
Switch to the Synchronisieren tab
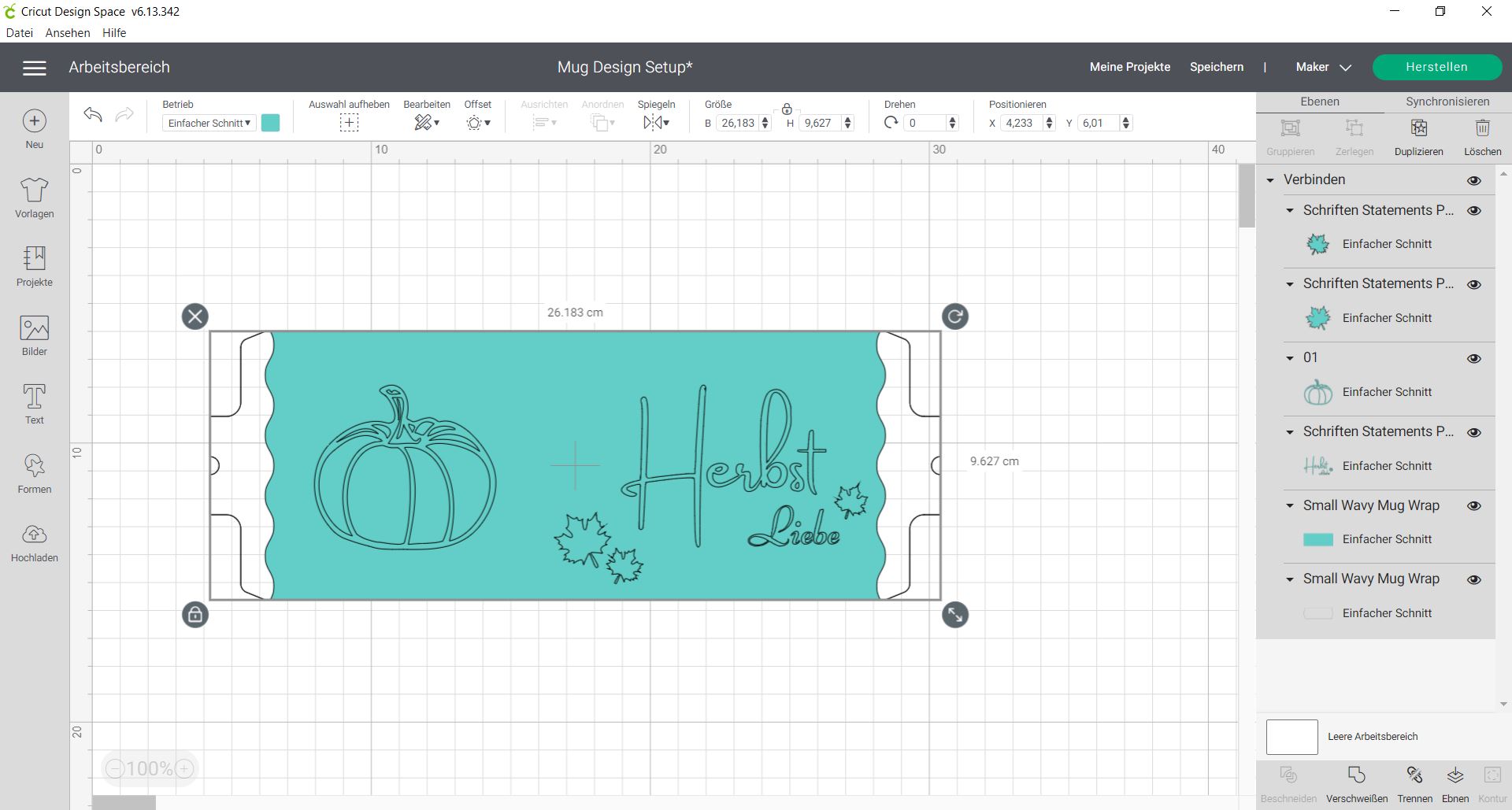click(x=1447, y=102)
